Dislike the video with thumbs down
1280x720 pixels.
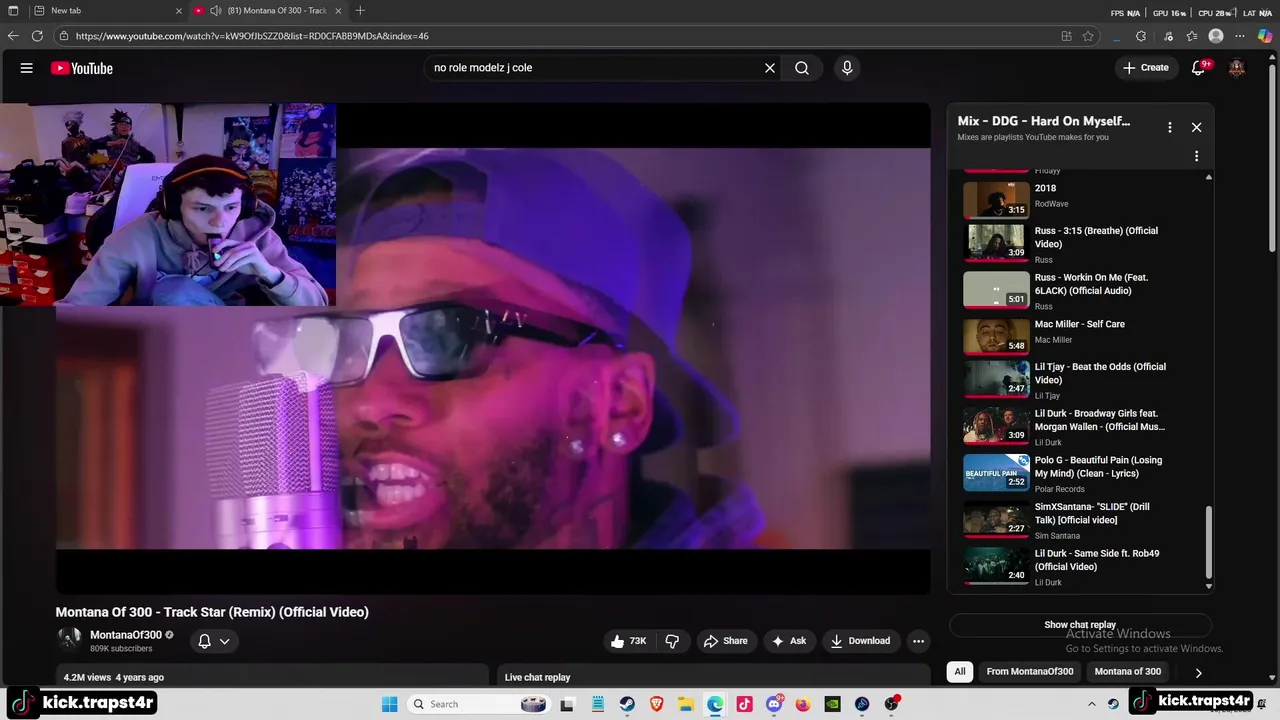pos(672,641)
